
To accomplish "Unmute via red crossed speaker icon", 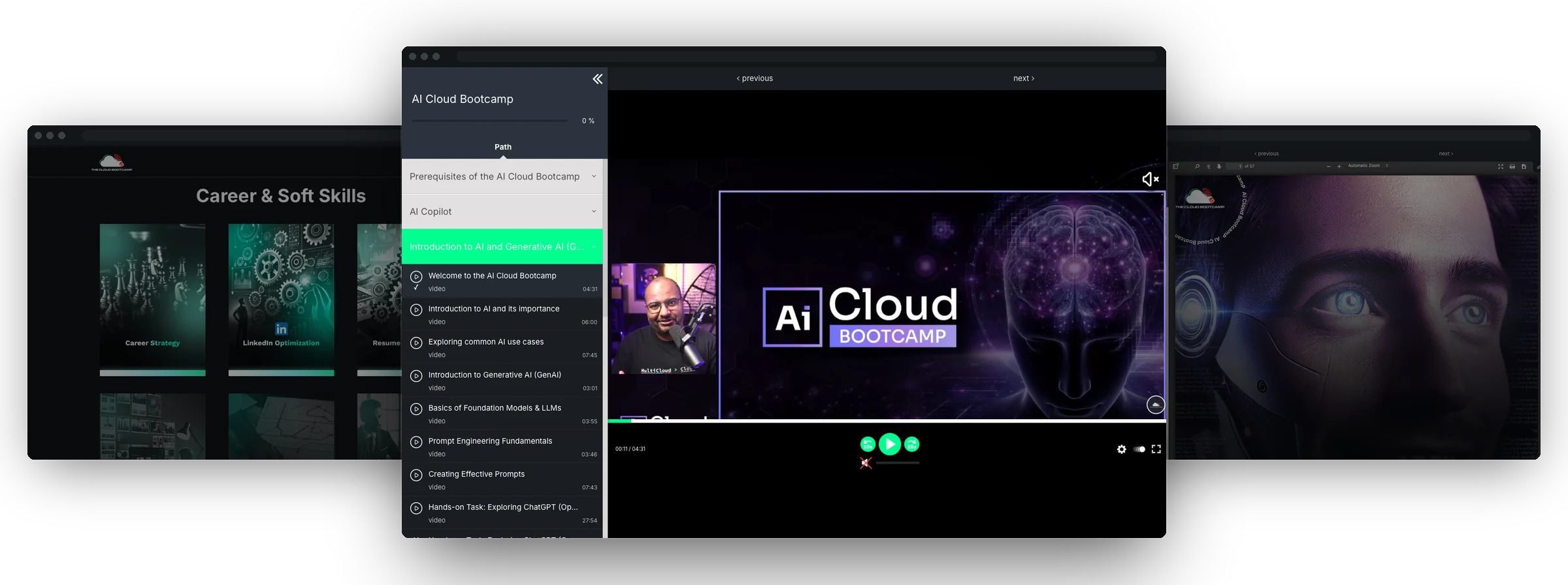I will click(866, 463).
